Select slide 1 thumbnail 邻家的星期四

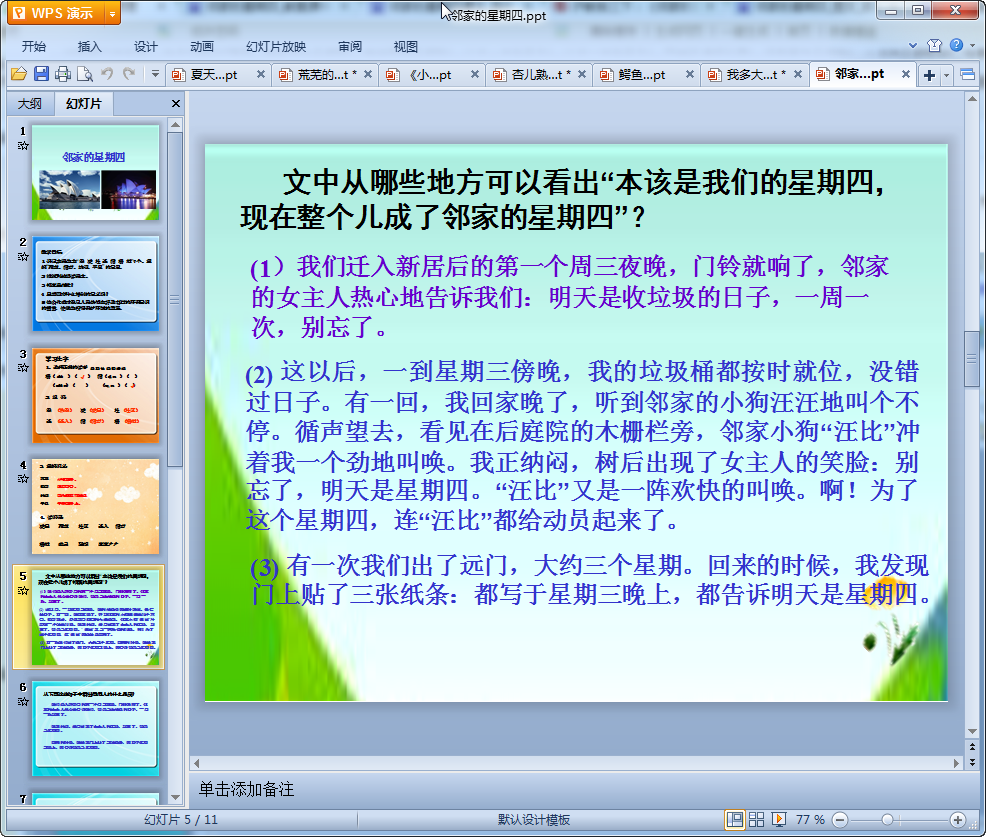[x=96, y=172]
